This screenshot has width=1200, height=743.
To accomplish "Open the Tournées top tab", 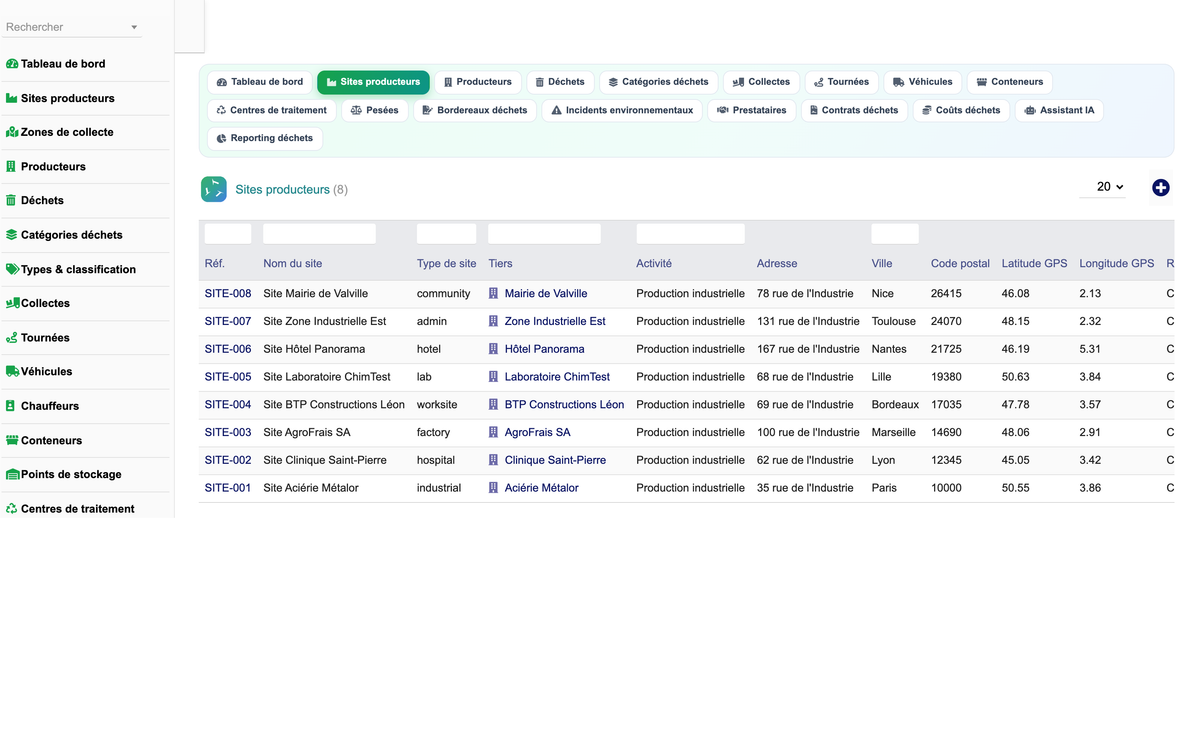I will (842, 82).
